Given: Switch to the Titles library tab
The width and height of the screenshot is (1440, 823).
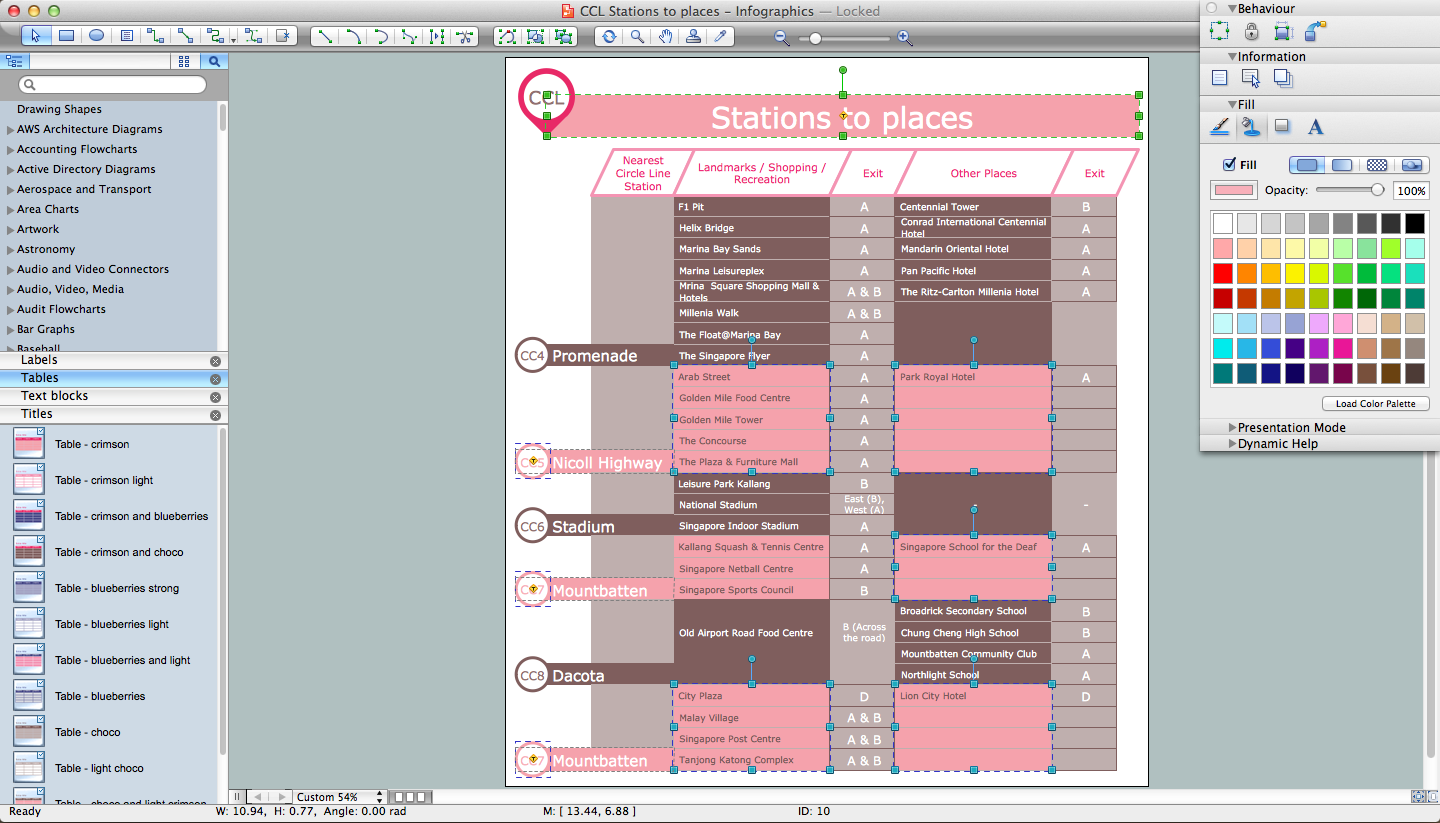Looking at the screenshot, I should point(114,414).
